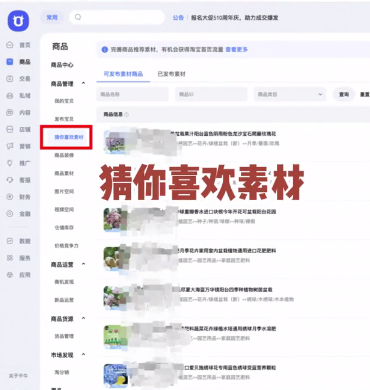Open 仓储库存 menu entry
This screenshot has height=390, width=370.
click(64, 228)
